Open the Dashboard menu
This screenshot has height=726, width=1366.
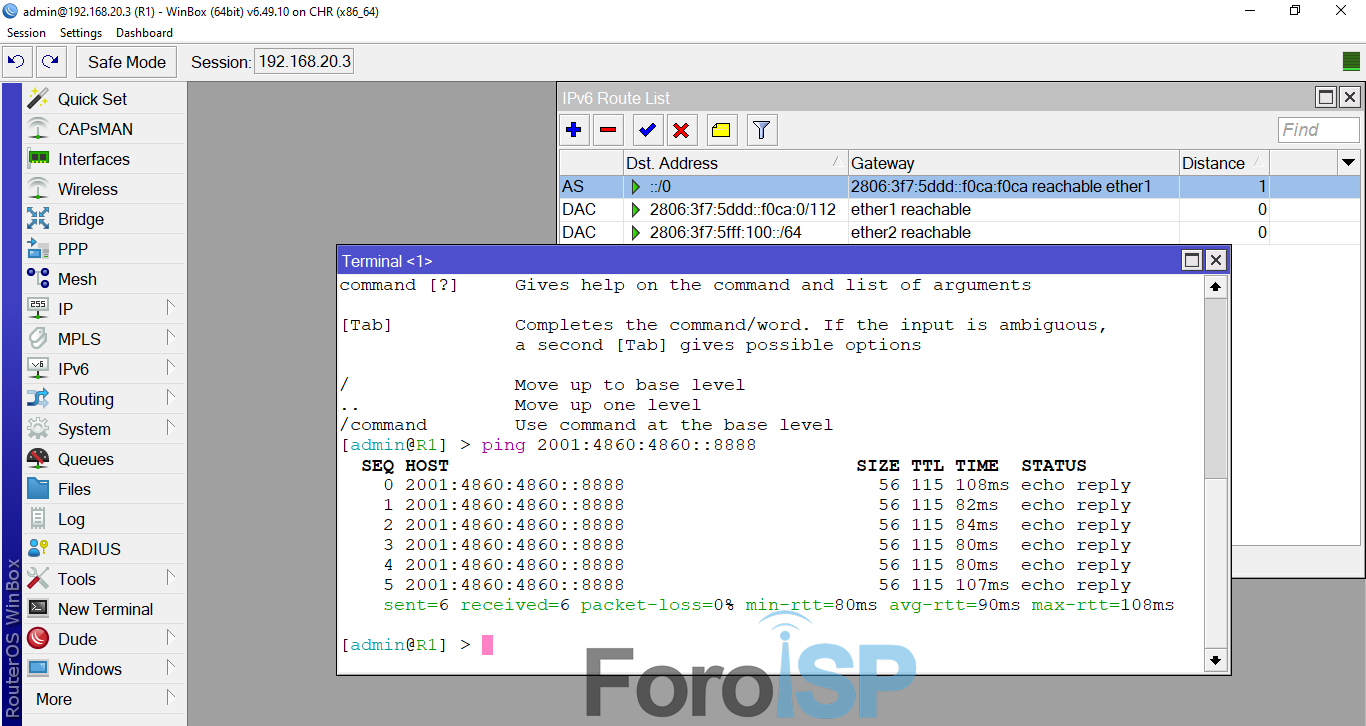tap(144, 33)
